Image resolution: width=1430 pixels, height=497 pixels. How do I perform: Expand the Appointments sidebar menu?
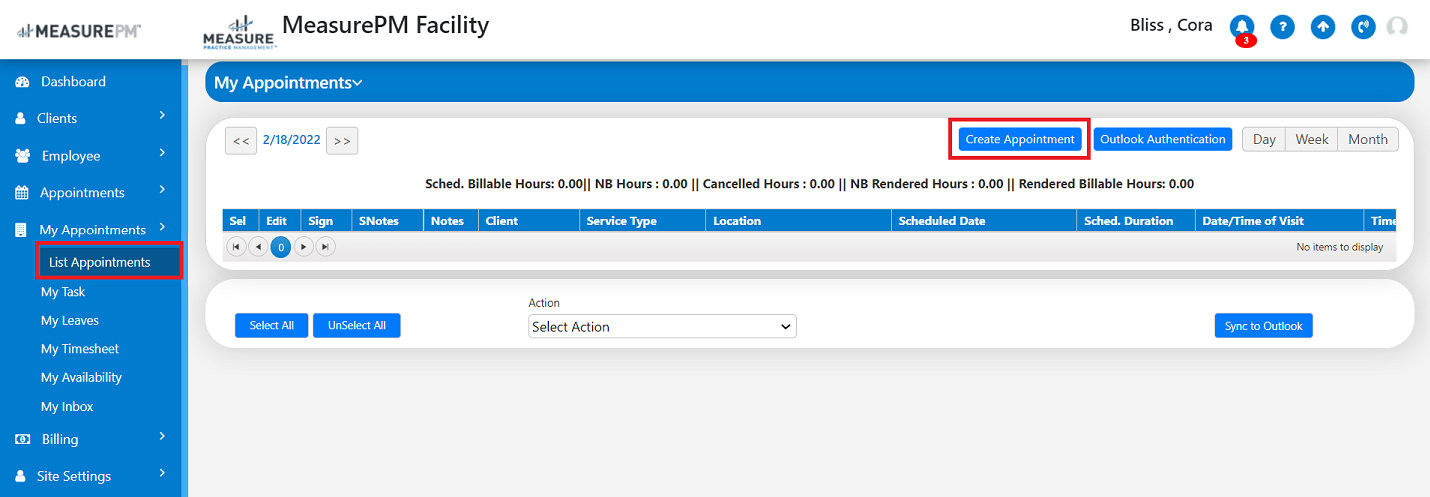click(x=162, y=190)
